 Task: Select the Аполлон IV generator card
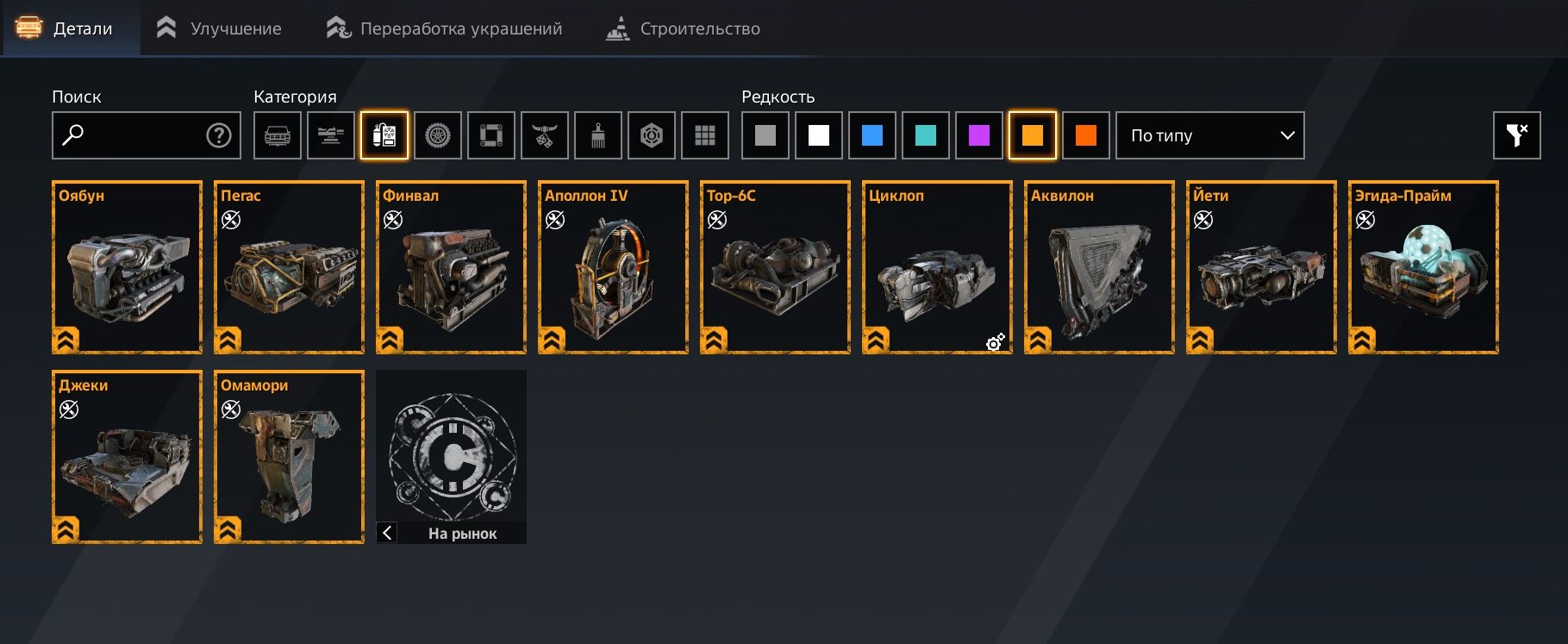[x=613, y=267]
